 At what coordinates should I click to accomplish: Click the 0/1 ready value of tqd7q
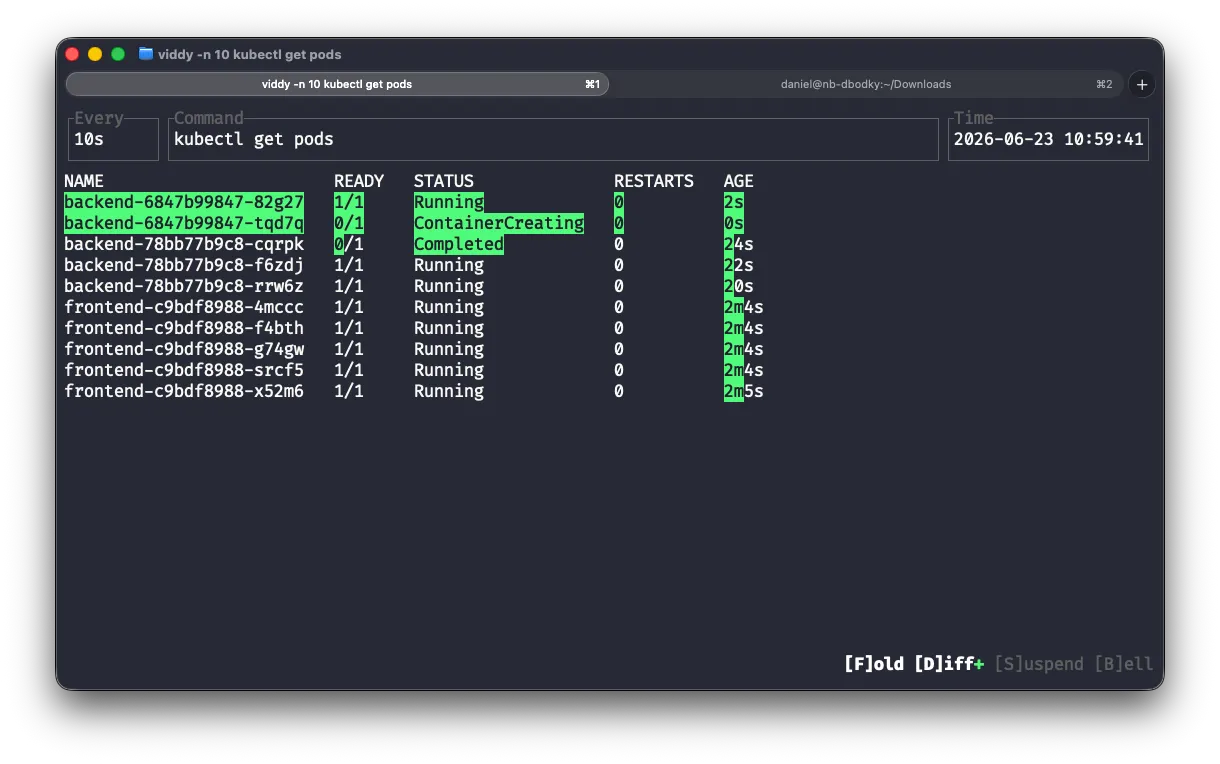pos(349,223)
